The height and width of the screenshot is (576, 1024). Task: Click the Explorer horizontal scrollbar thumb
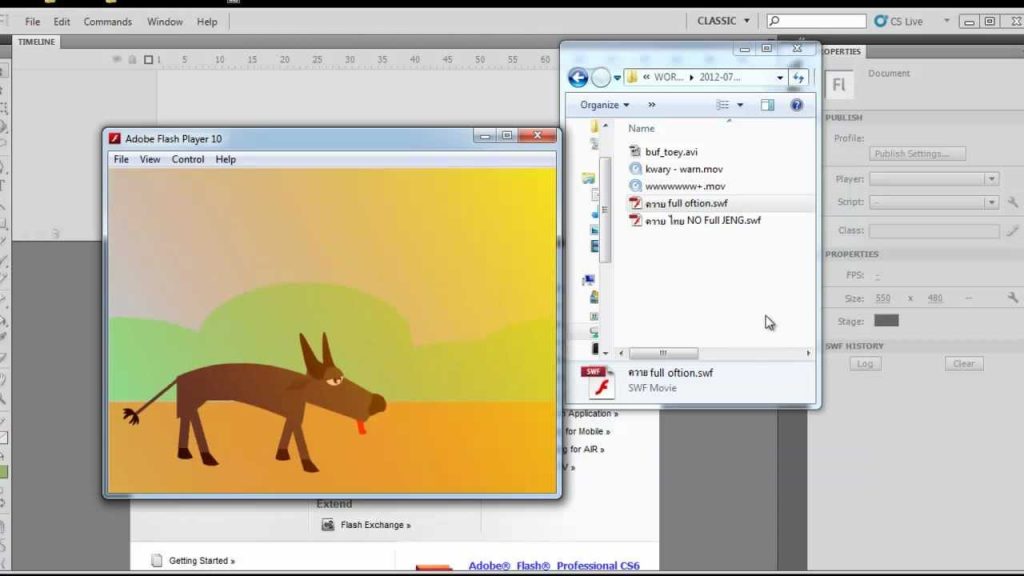664,353
